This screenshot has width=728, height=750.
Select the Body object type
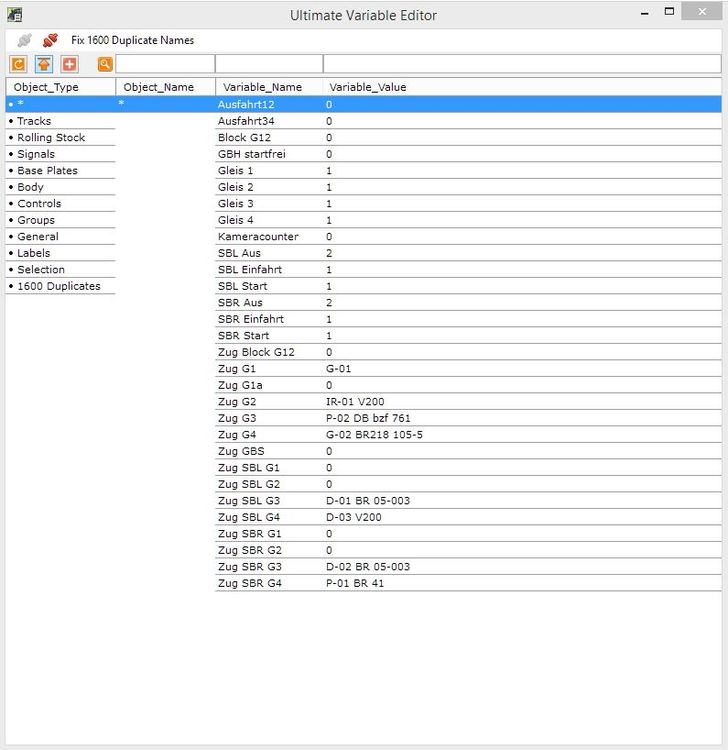click(30, 187)
